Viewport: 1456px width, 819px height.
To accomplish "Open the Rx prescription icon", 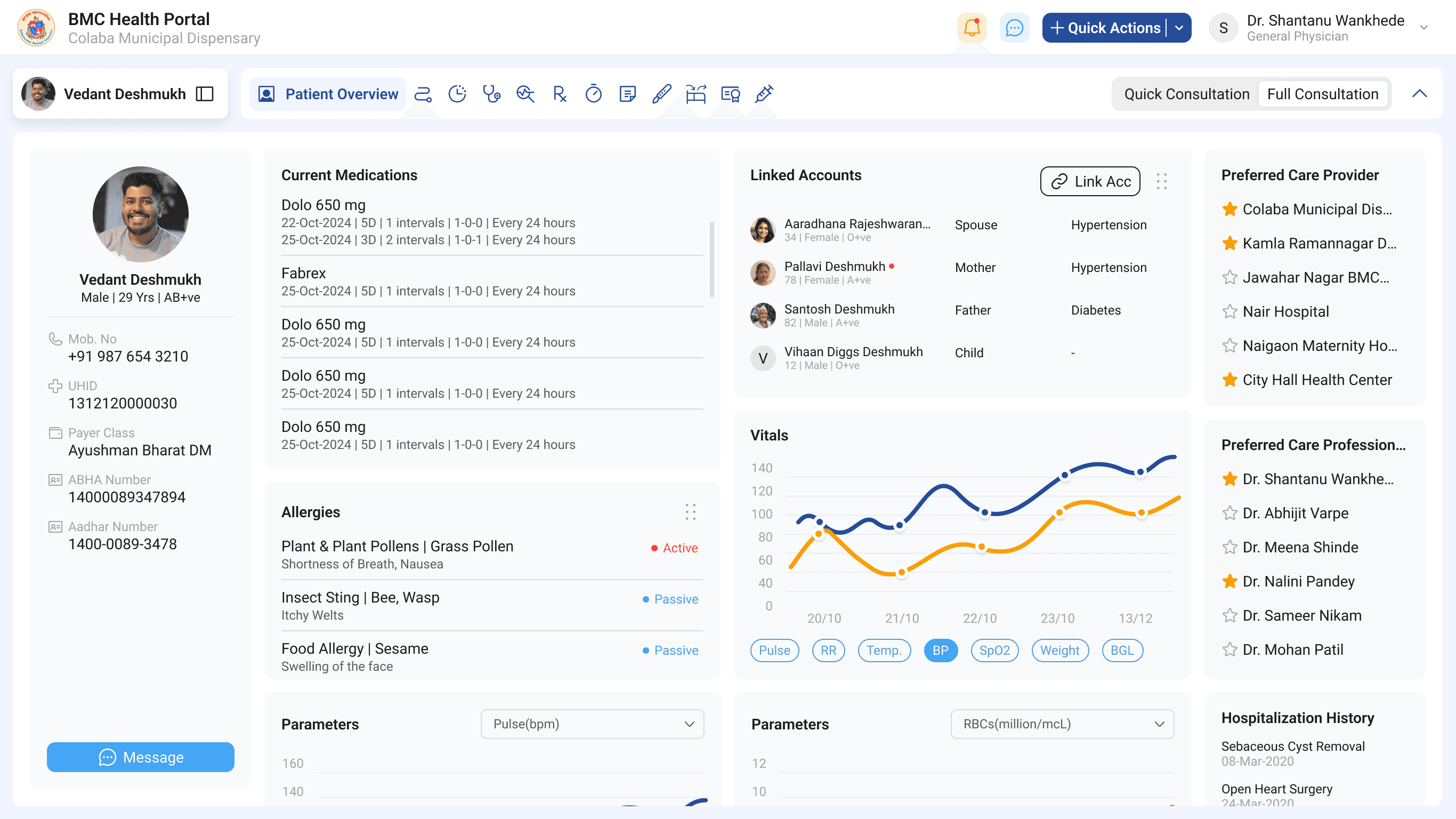I will (559, 94).
